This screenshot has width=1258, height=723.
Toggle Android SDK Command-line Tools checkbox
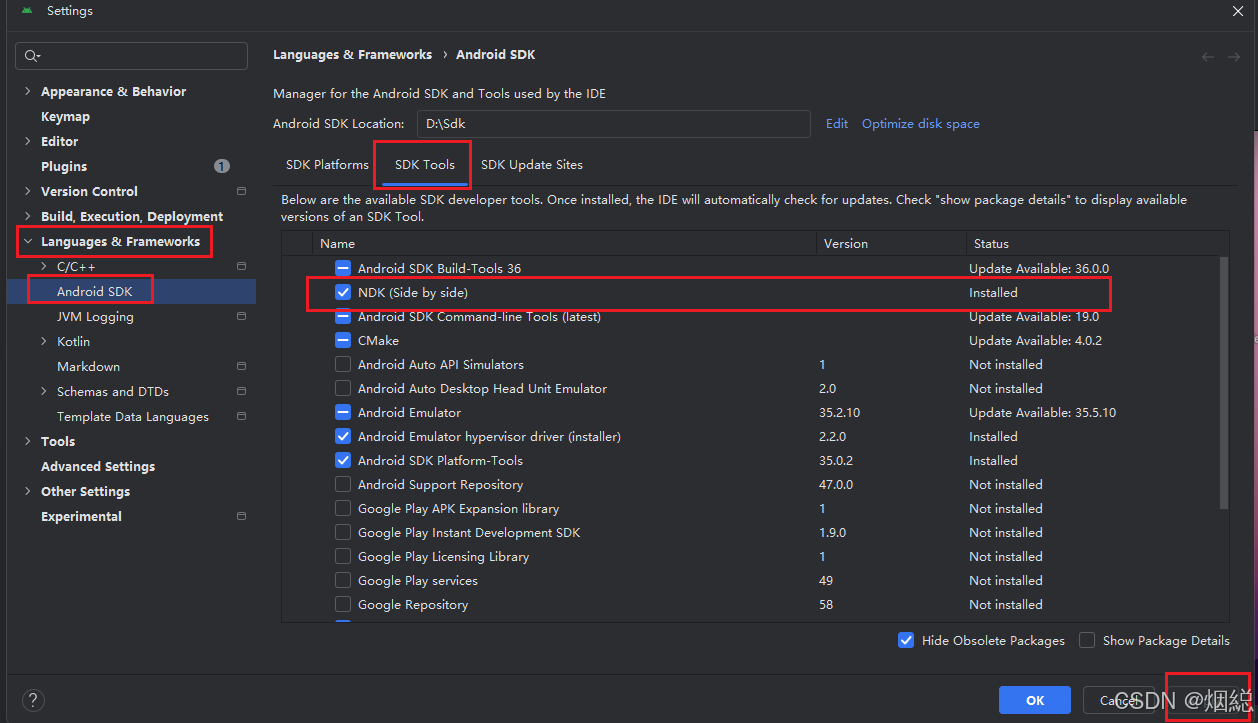tap(343, 316)
